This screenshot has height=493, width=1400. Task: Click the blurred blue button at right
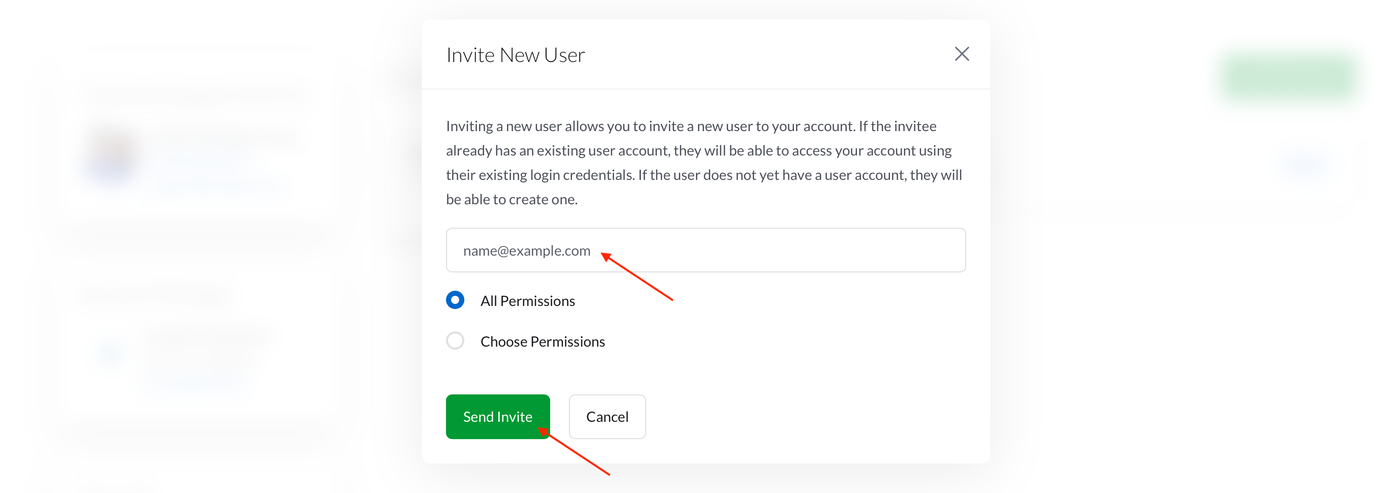(1303, 165)
